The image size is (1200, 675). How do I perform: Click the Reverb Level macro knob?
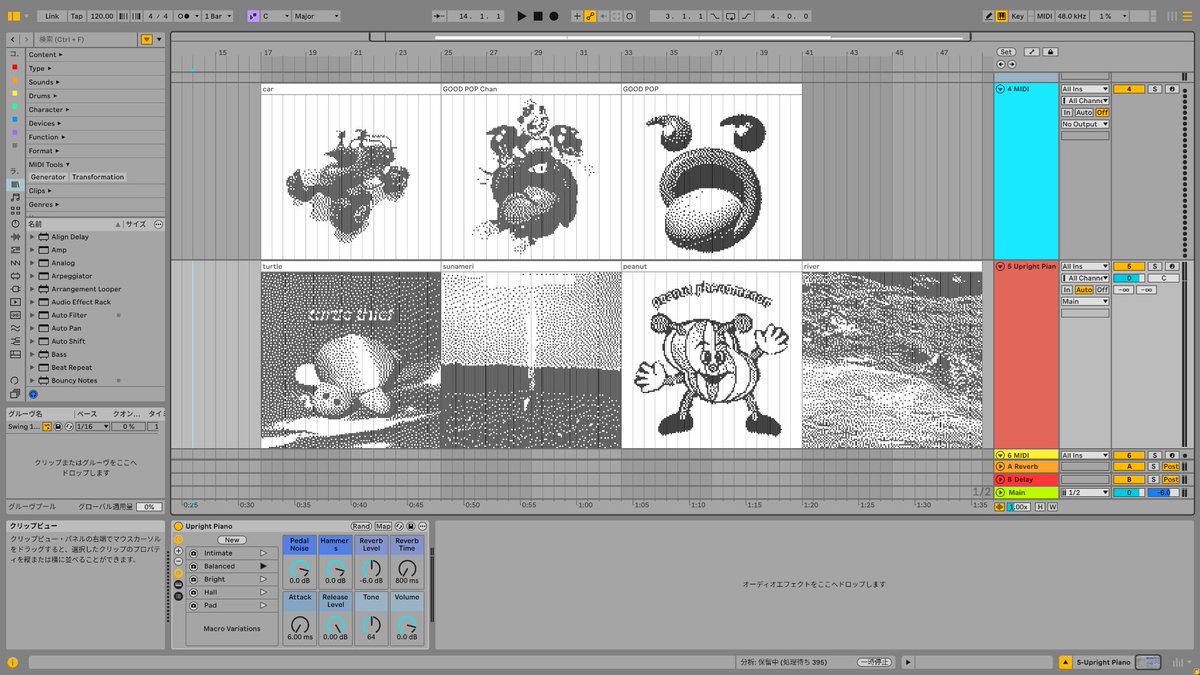tap(371, 569)
